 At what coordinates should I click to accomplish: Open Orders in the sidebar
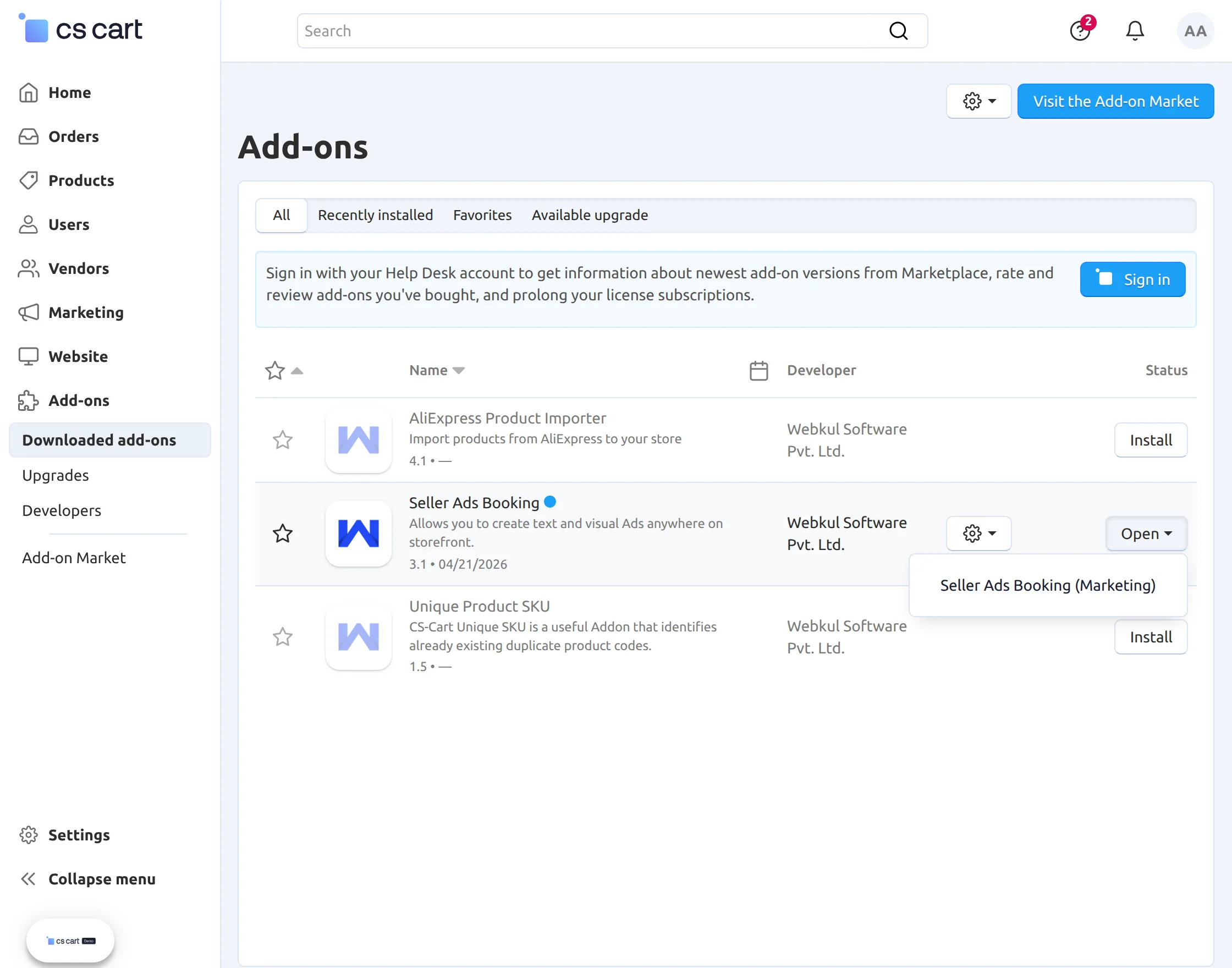[x=74, y=136]
